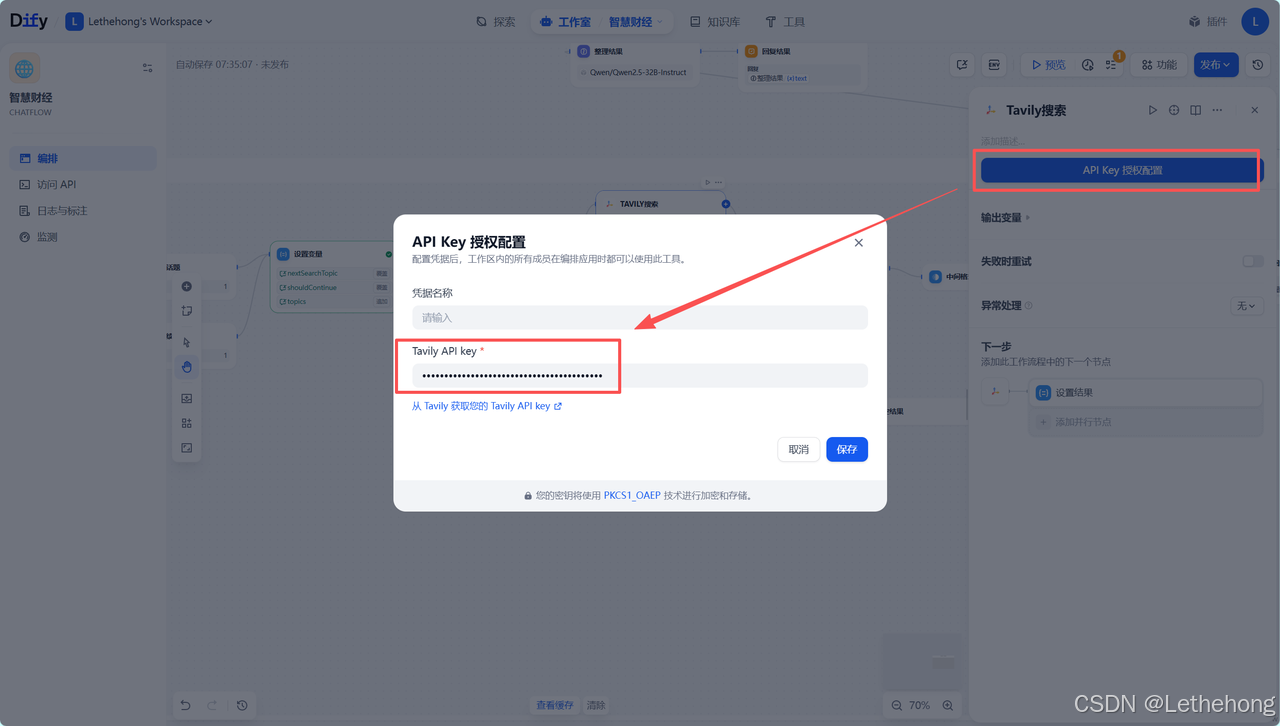Viewport: 1280px width, 726px height.
Task: Click the 查看缓存 button
Action: coord(555,705)
